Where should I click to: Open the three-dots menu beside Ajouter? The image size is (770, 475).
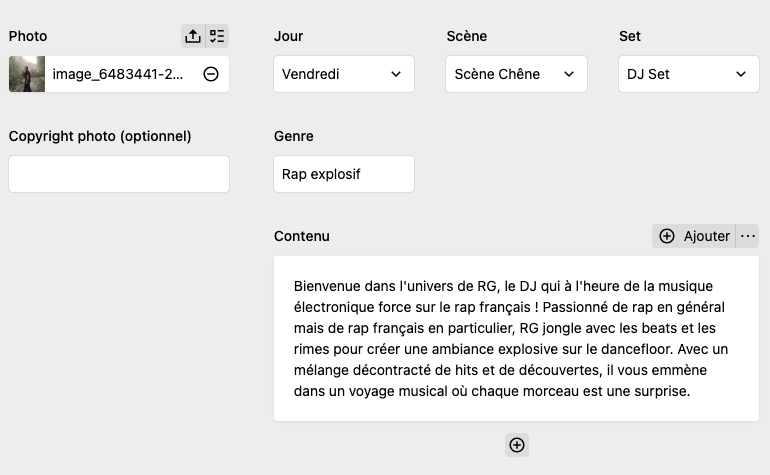[748, 236]
